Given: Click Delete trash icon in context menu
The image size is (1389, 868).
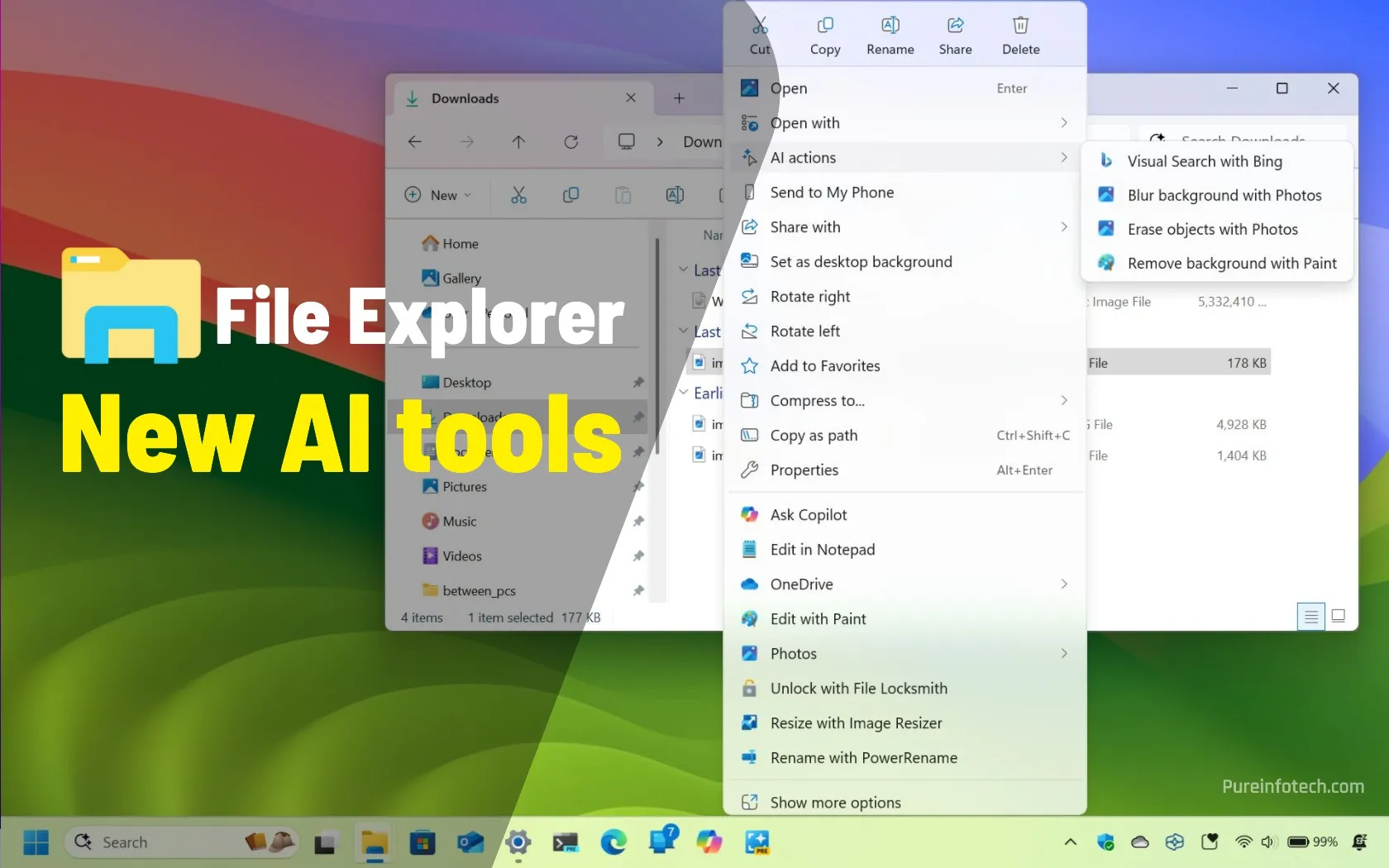Looking at the screenshot, I should (x=1020, y=26).
